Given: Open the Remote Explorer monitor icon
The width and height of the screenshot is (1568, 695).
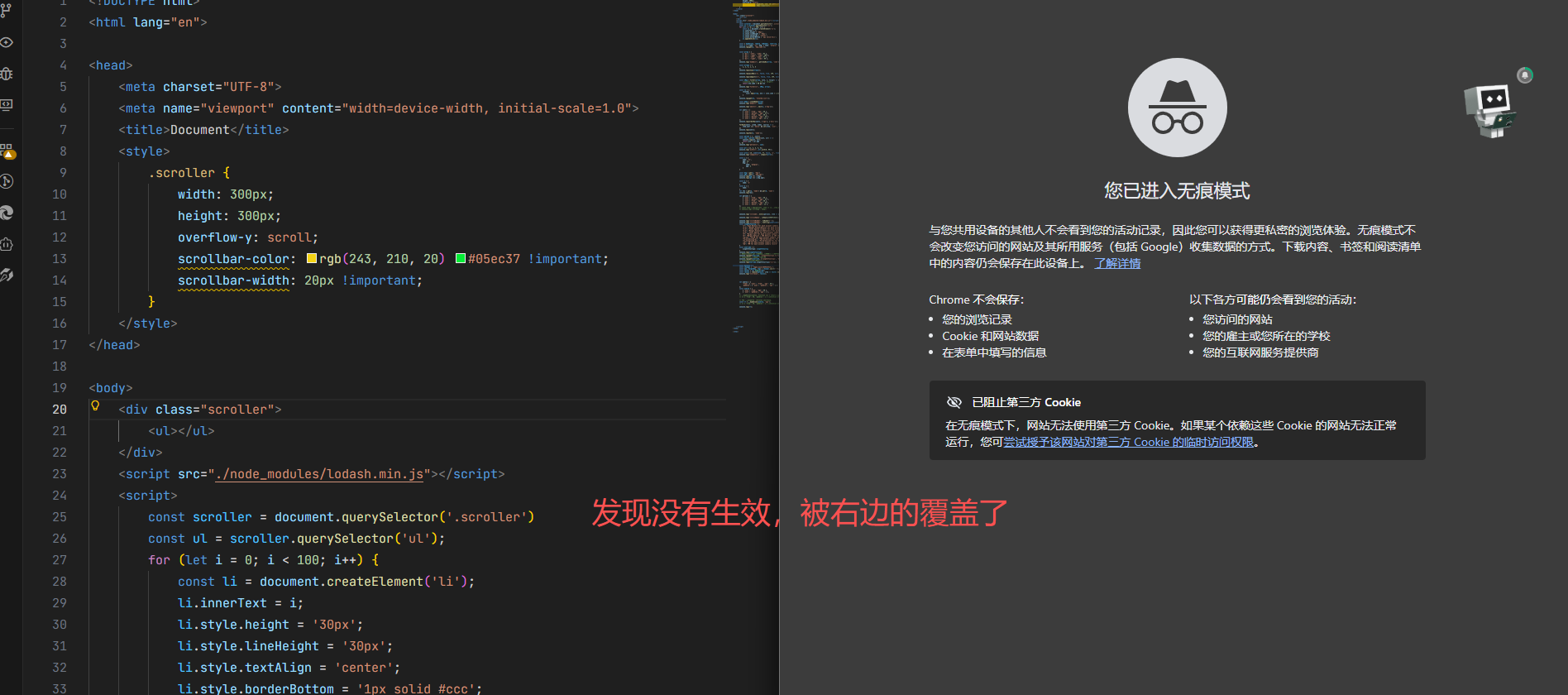Looking at the screenshot, I should pos(7,105).
